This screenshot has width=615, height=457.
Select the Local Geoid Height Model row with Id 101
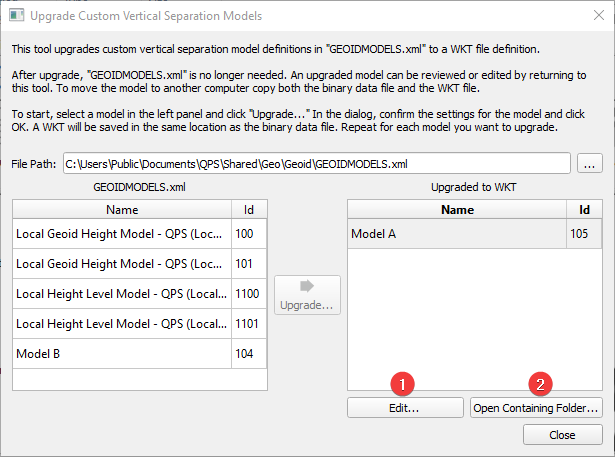pyautogui.click(x=121, y=264)
